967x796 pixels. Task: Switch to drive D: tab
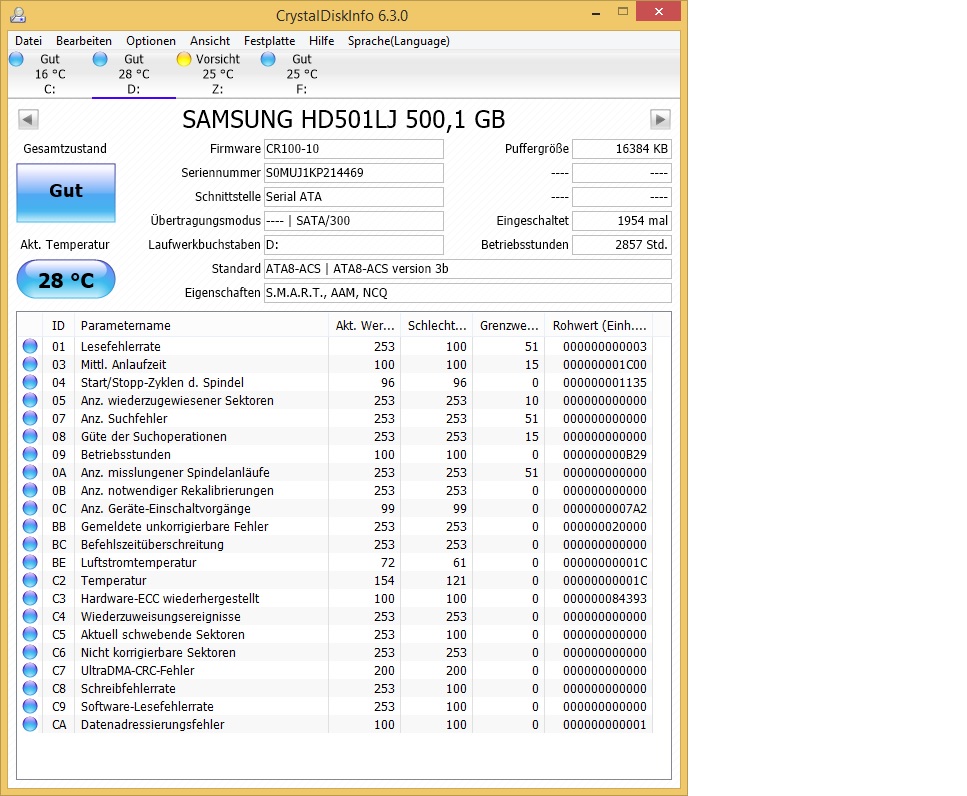point(134,74)
